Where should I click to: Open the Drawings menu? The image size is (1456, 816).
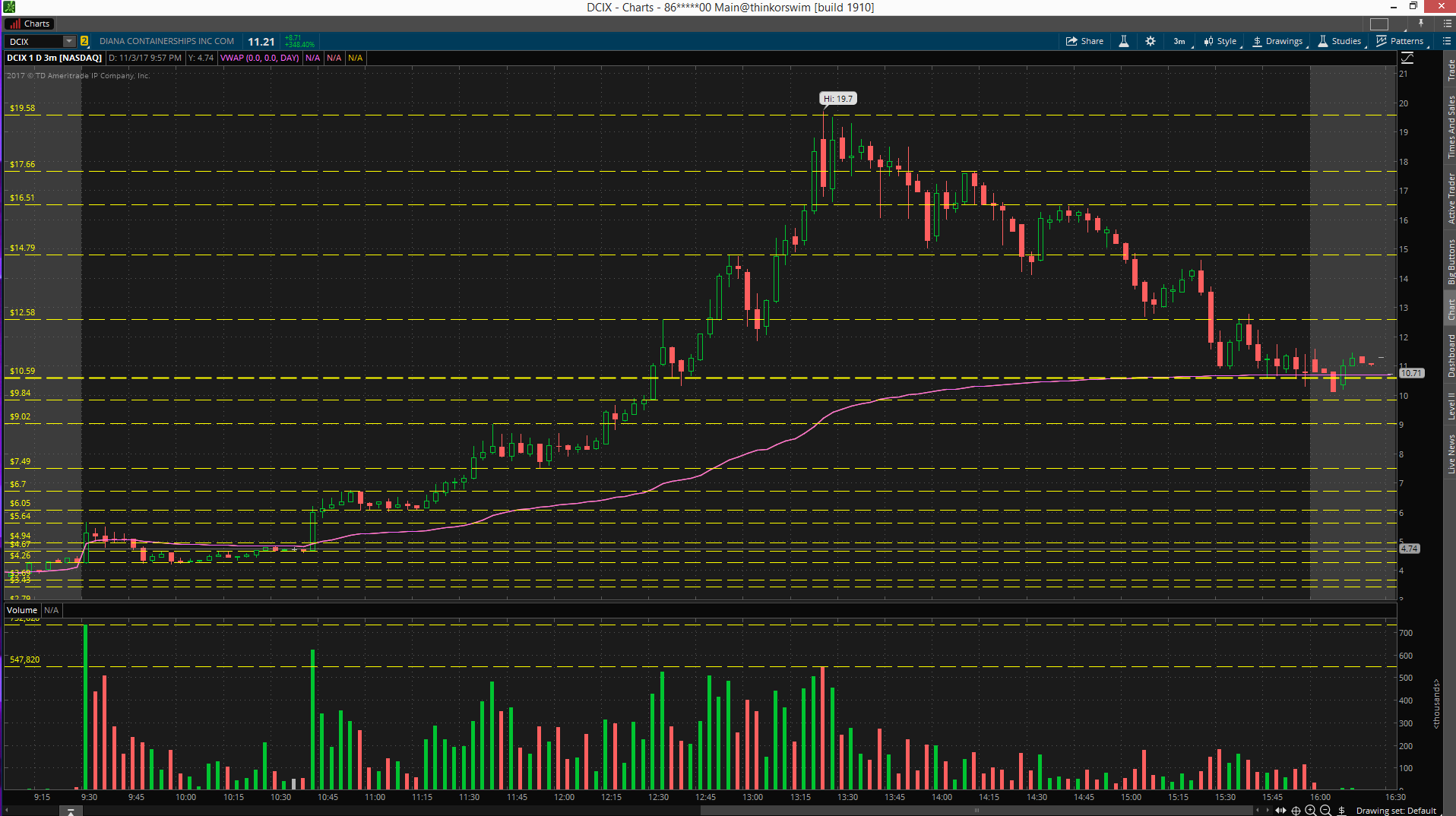(x=1278, y=41)
